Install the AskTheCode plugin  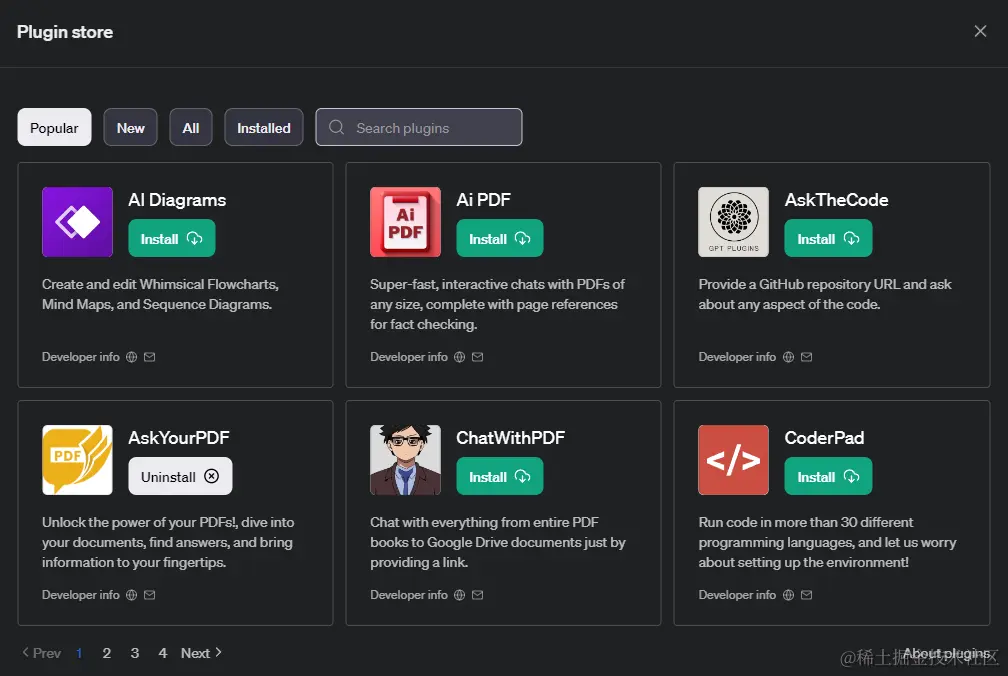click(x=828, y=238)
